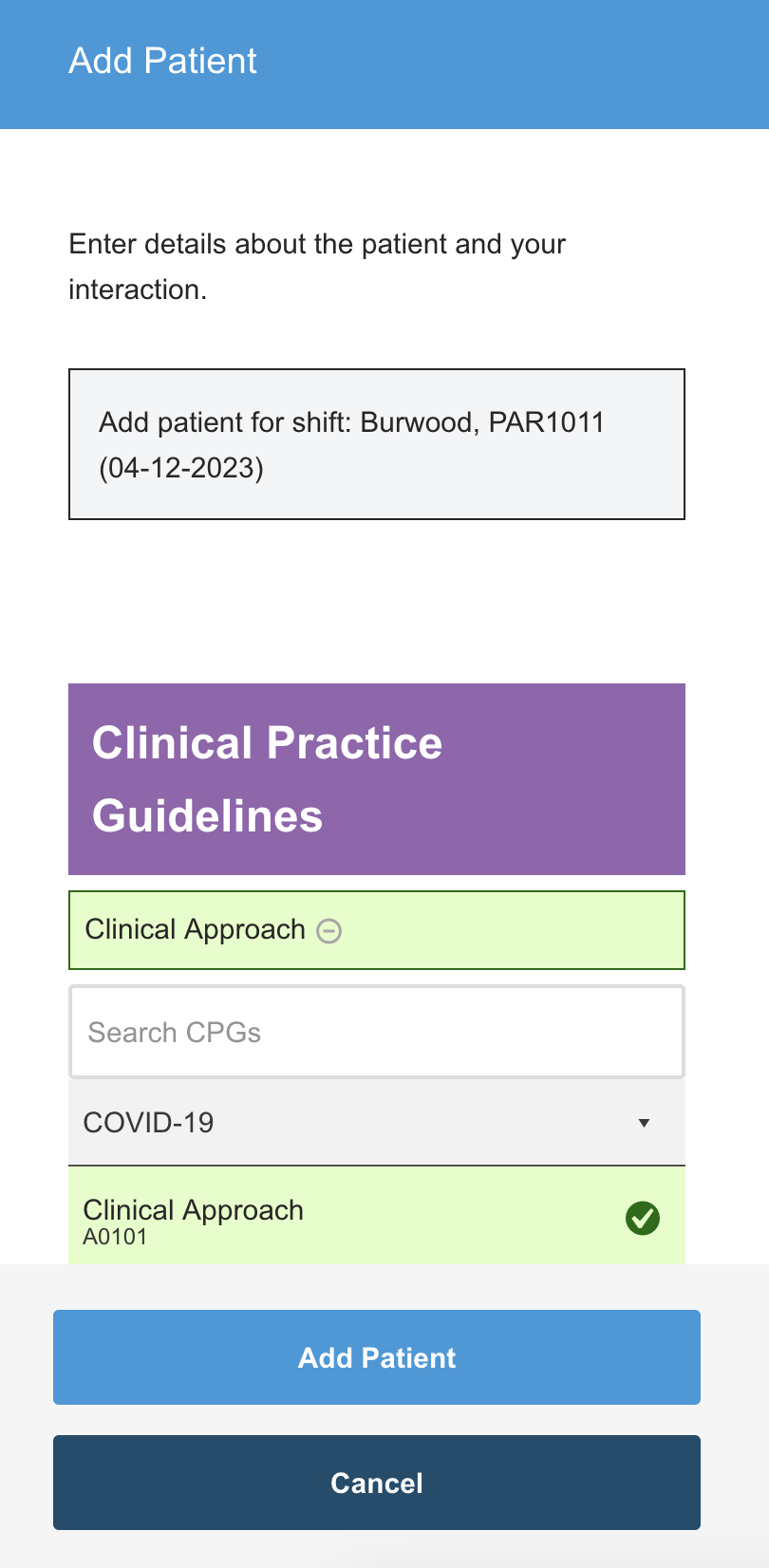Click the Clinical Approach label above A0101
The width and height of the screenshot is (769, 1568).
pos(193,1209)
